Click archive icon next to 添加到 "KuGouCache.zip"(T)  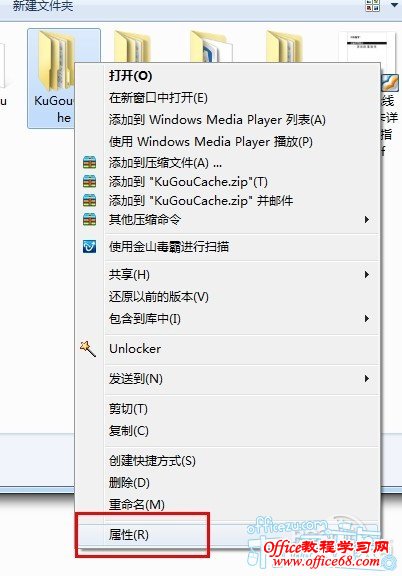point(89,181)
